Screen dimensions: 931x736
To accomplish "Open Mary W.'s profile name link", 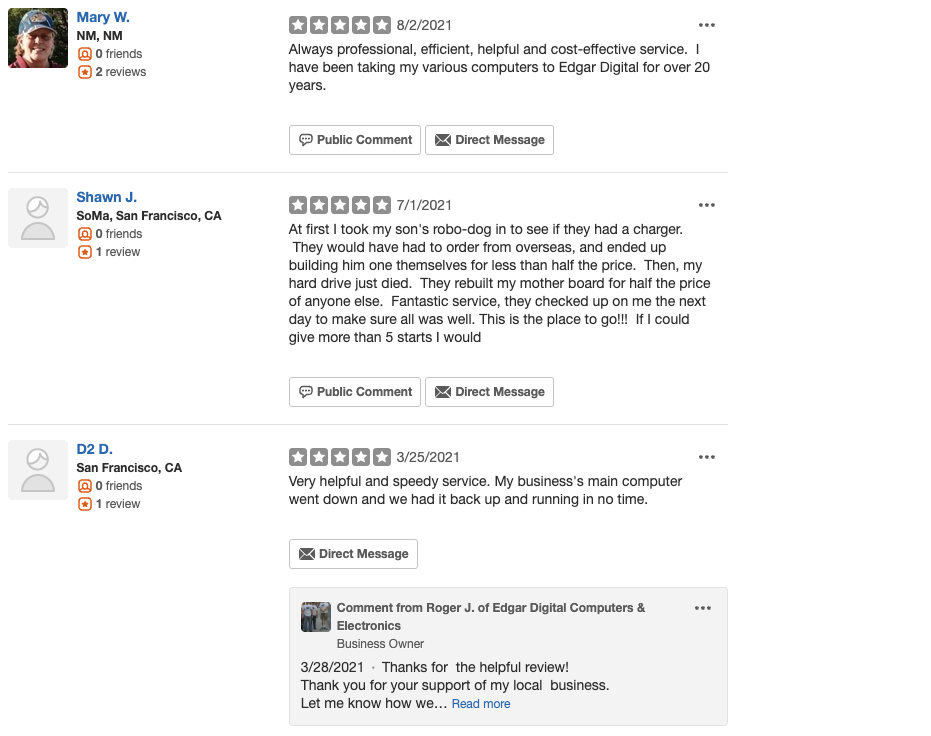I will 103,18.
